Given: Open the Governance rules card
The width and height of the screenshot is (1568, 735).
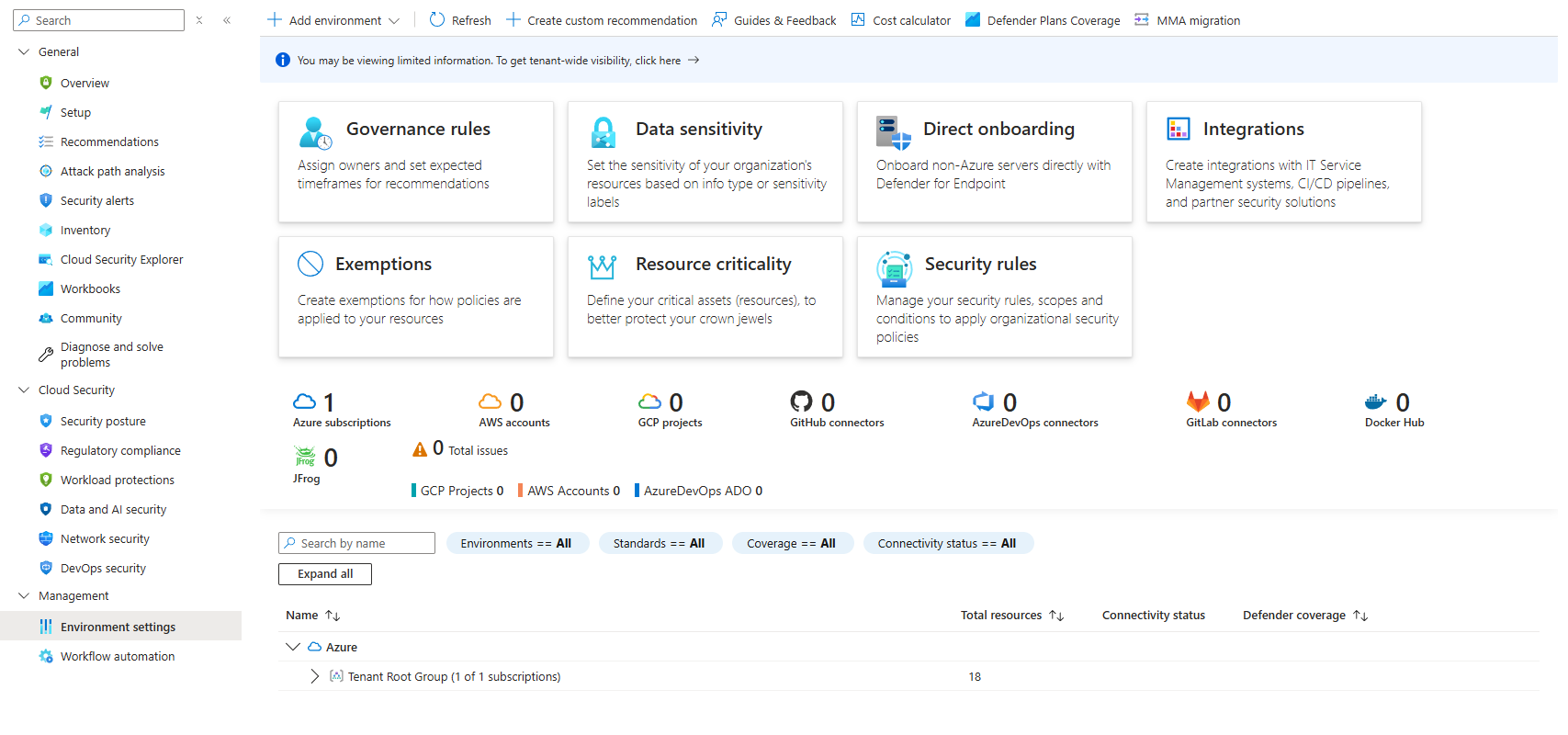Looking at the screenshot, I should [x=416, y=162].
